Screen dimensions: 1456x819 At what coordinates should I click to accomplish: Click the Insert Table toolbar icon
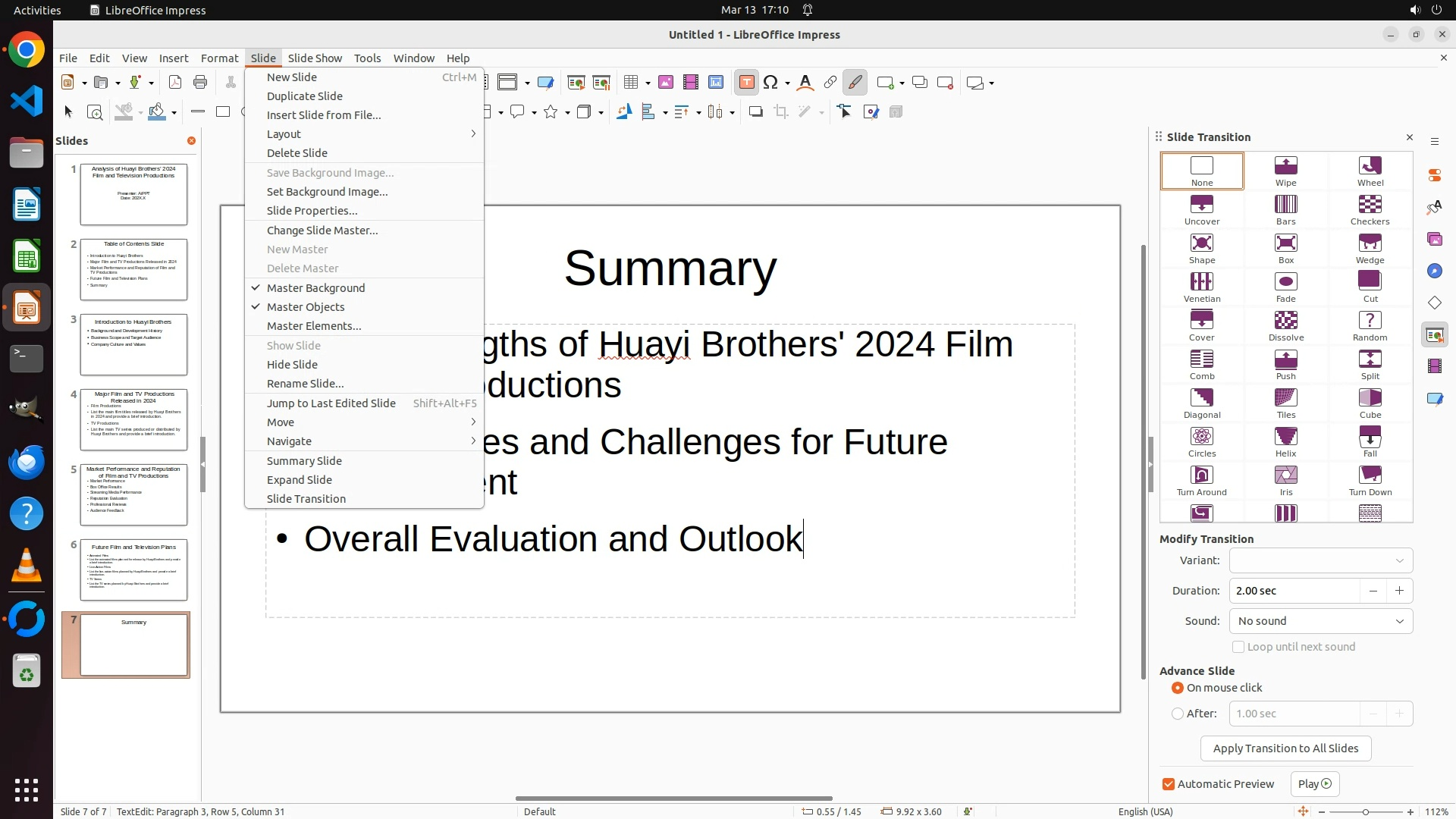tap(631, 83)
